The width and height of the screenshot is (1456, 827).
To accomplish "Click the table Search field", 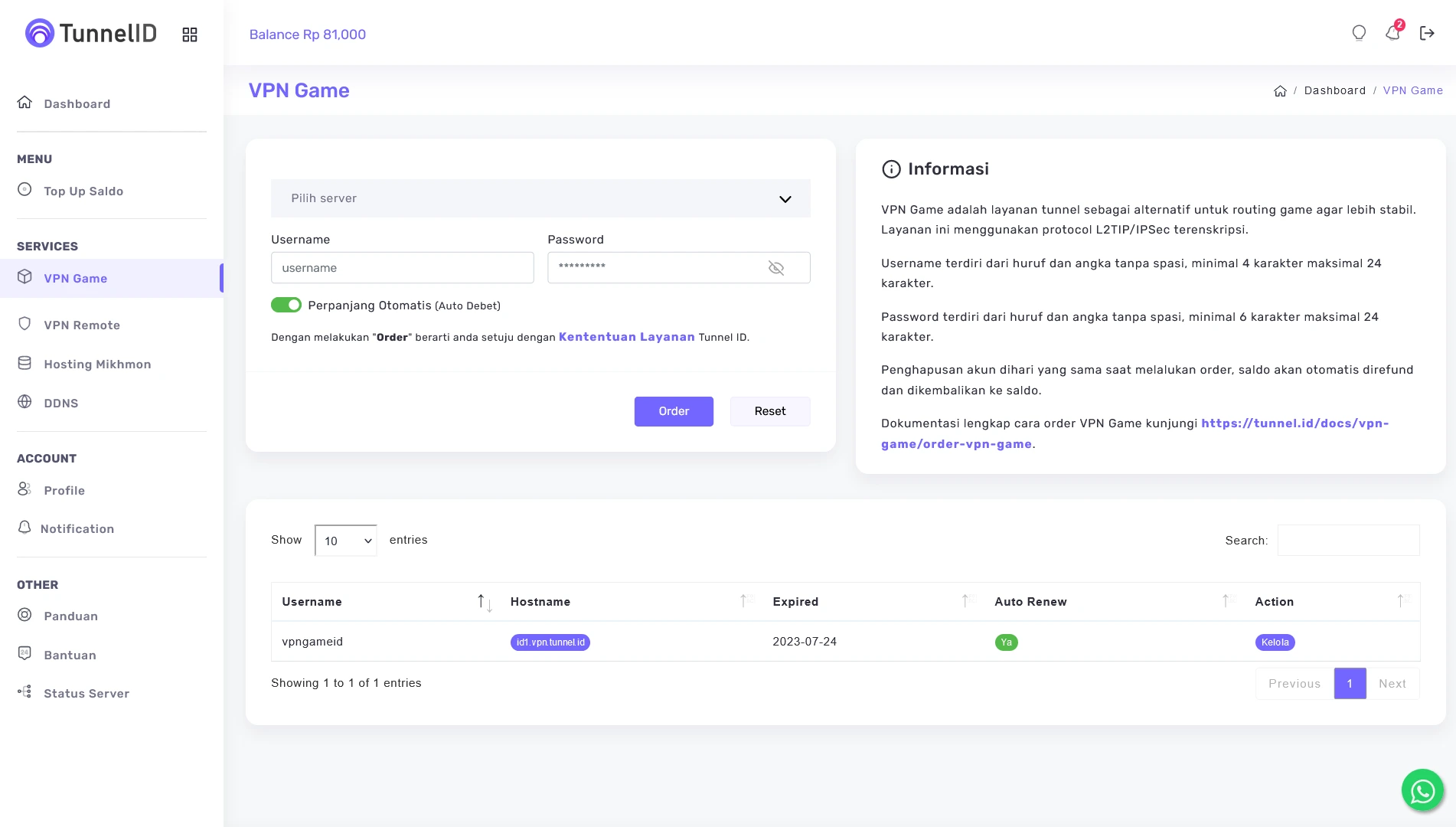I will [x=1349, y=540].
